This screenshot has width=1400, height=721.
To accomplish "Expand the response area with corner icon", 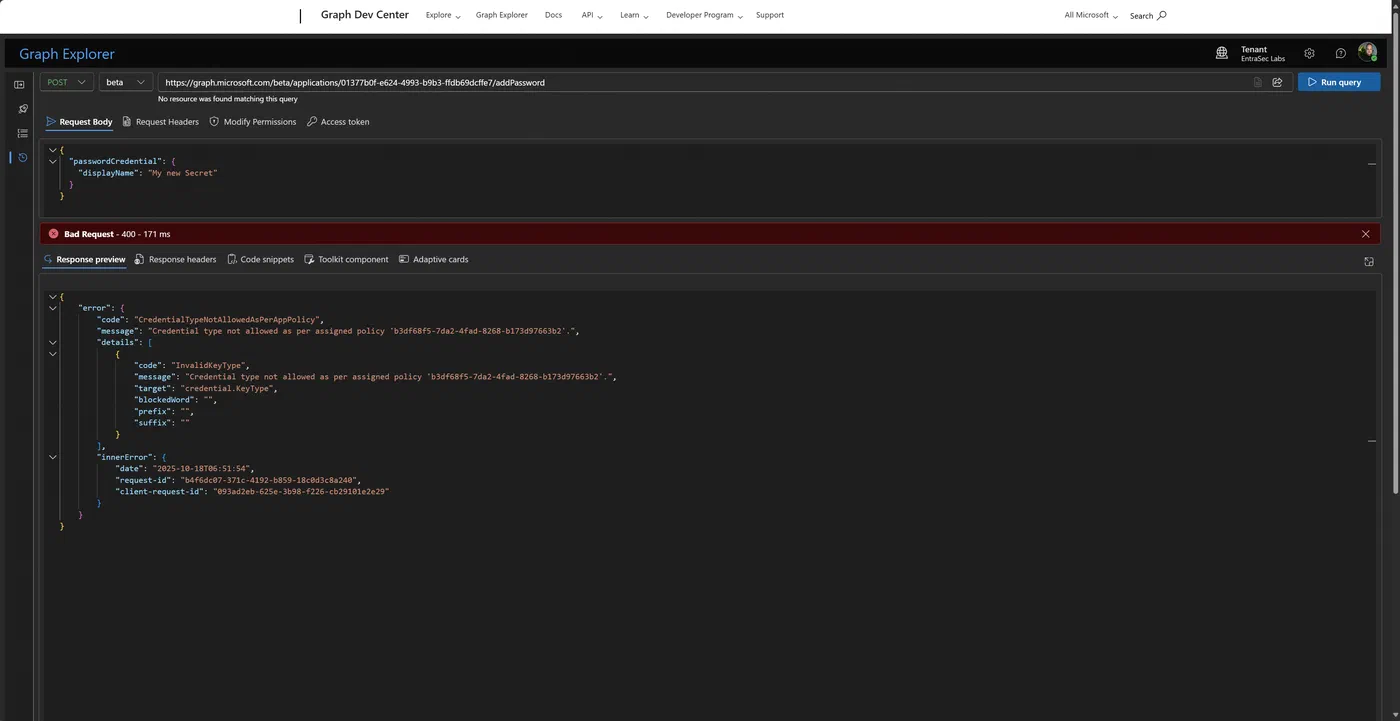I will click(1369, 261).
